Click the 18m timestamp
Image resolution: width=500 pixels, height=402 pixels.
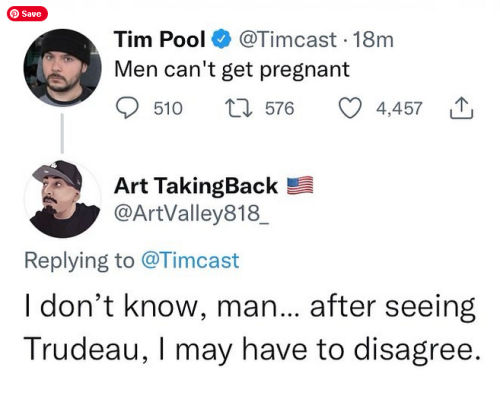[373, 40]
